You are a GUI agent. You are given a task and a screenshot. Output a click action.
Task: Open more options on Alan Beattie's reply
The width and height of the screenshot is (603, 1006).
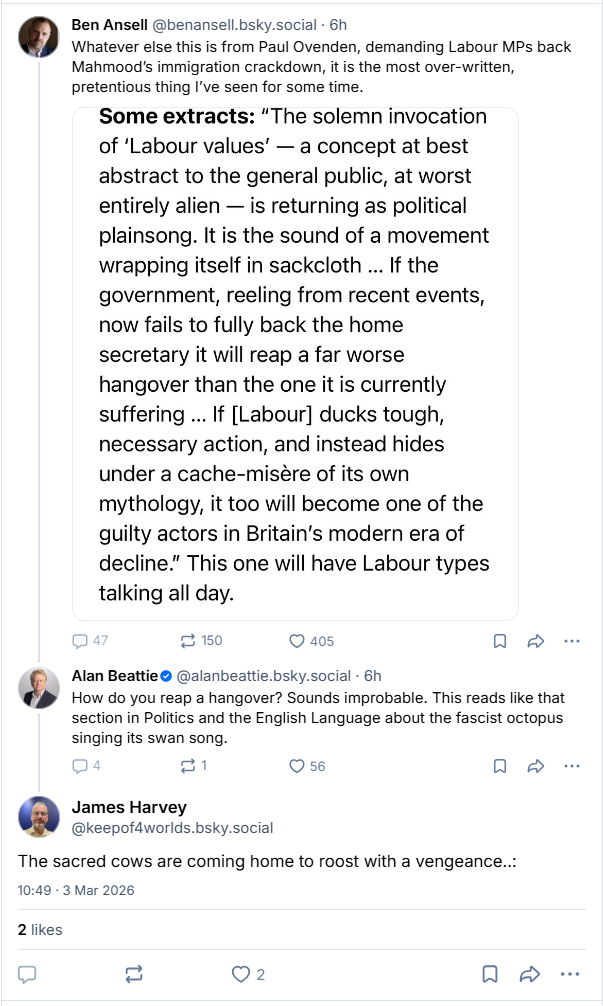pos(572,766)
